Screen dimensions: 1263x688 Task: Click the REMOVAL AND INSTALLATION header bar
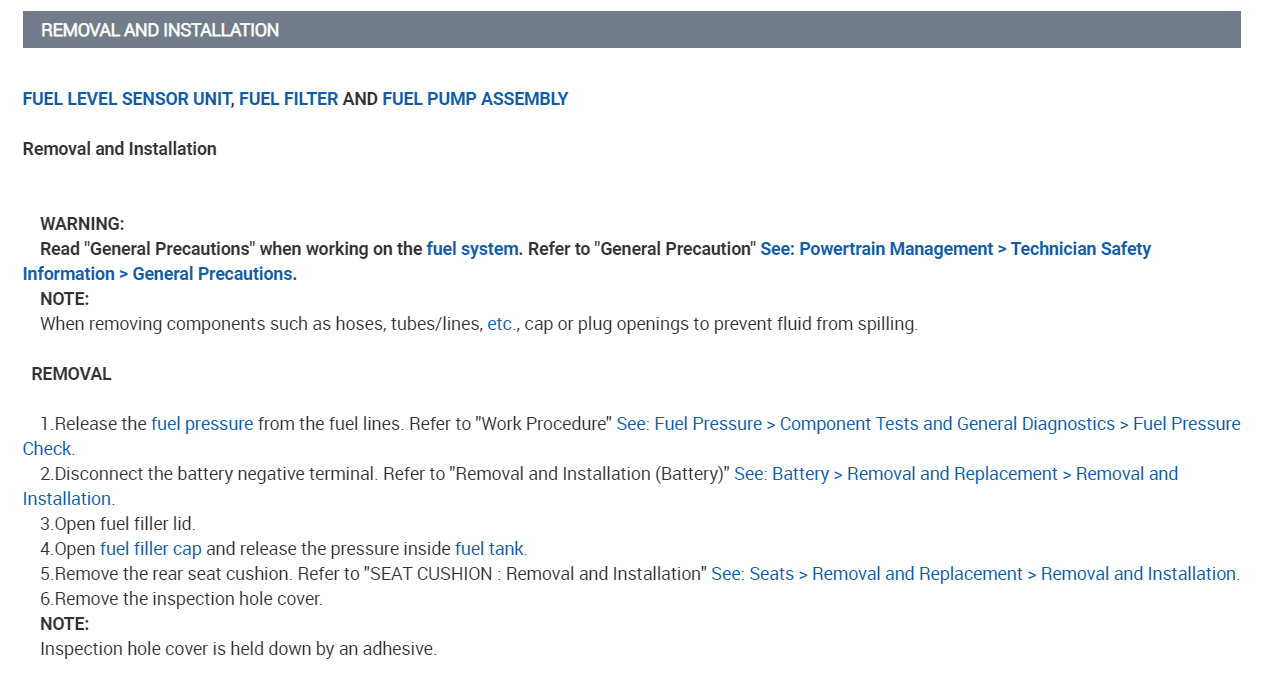coord(631,30)
